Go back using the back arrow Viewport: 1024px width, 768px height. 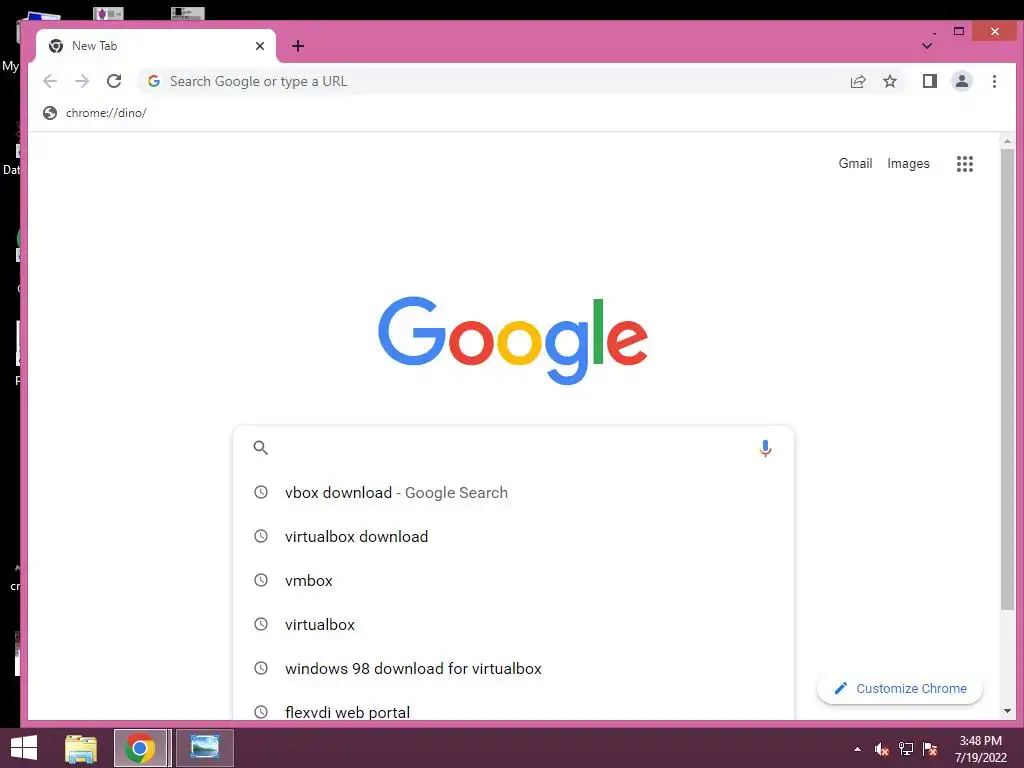(50, 81)
